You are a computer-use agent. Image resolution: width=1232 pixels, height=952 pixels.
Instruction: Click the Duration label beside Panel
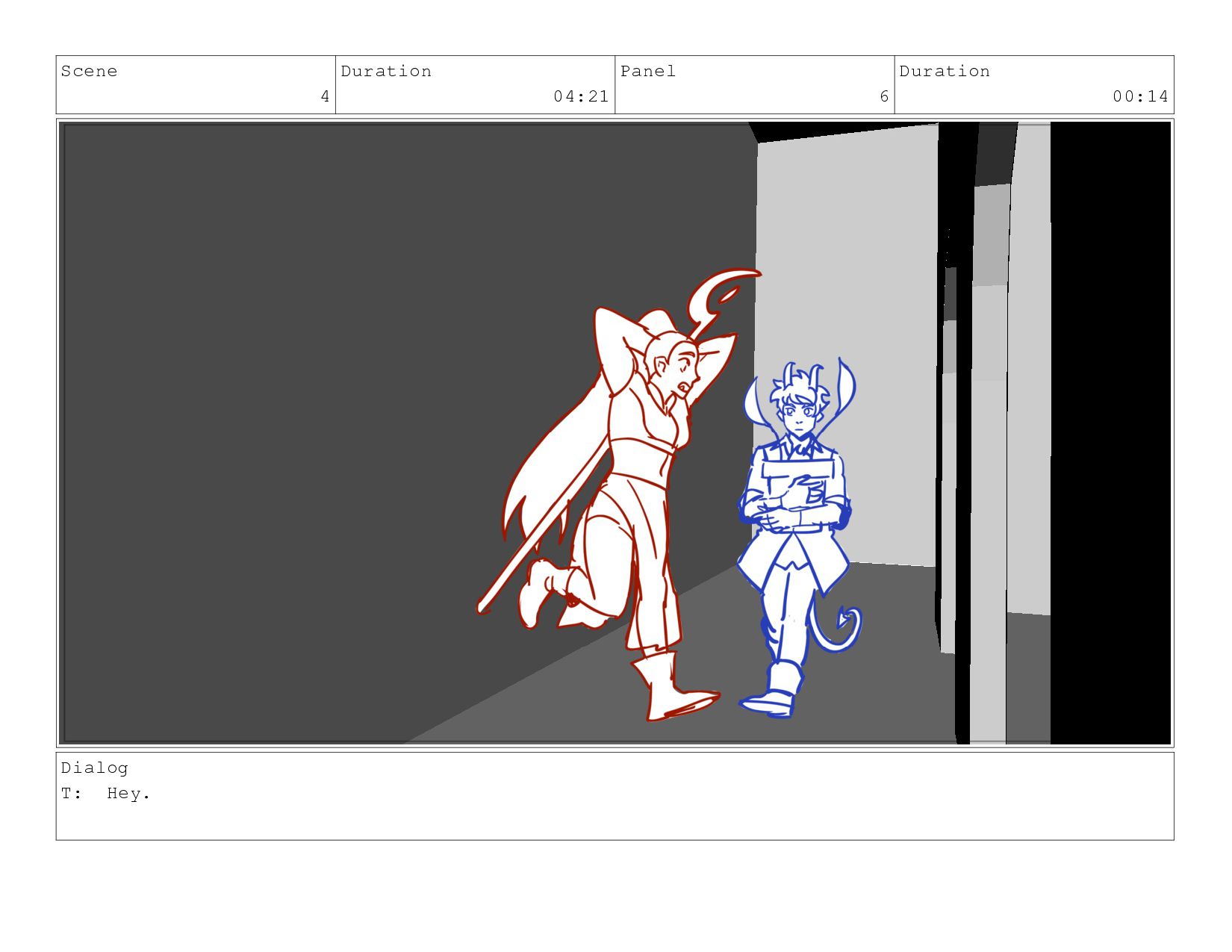point(945,71)
